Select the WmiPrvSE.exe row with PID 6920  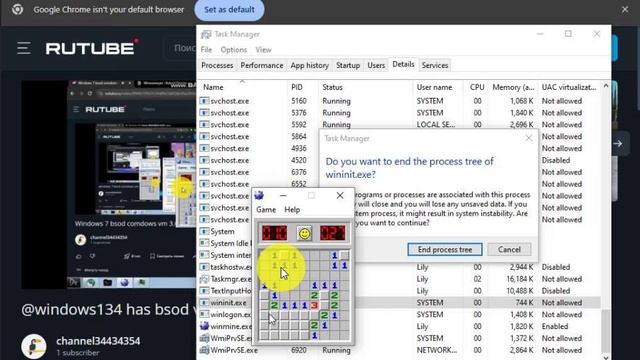click(x=399, y=350)
